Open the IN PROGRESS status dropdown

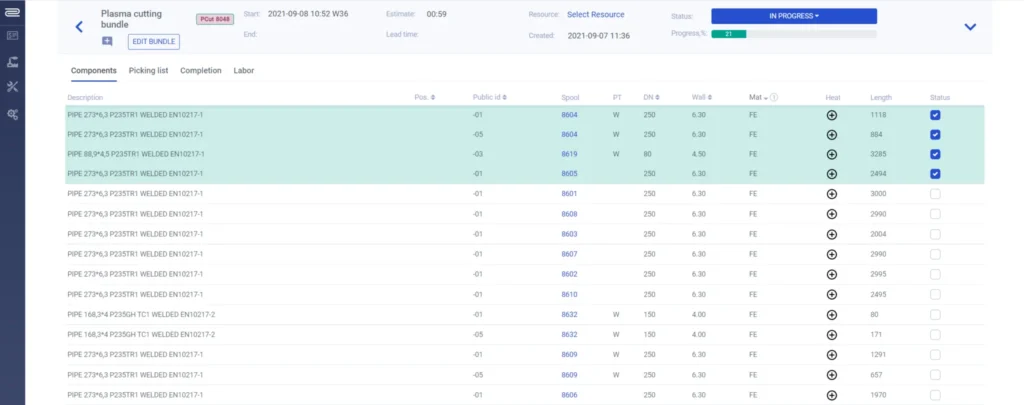(x=793, y=16)
